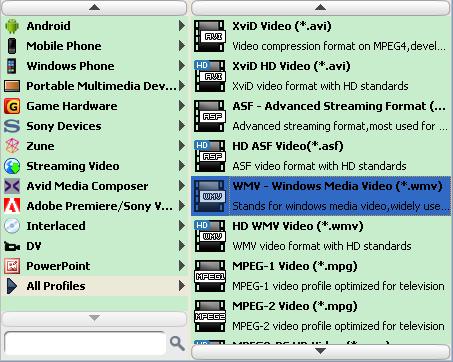453x362 pixels.
Task: Click down arrow below format list
Action: pos(321,352)
